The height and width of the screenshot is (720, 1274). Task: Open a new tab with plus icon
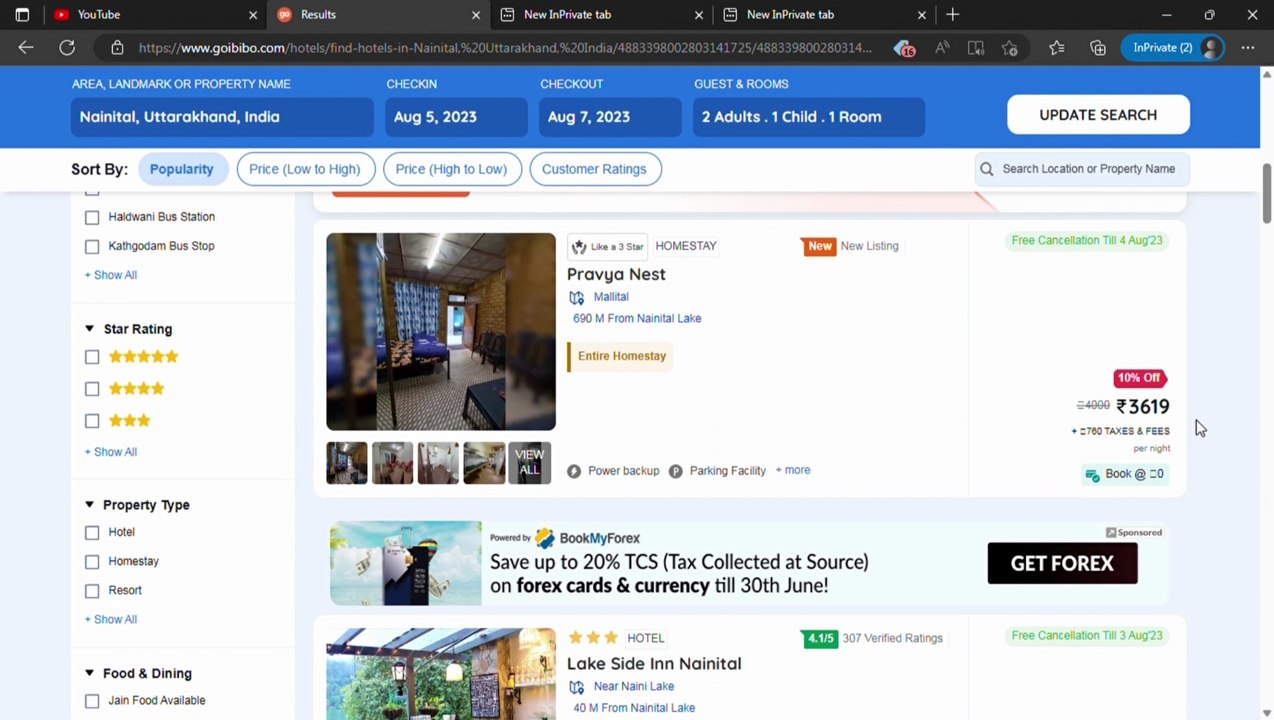coord(952,14)
